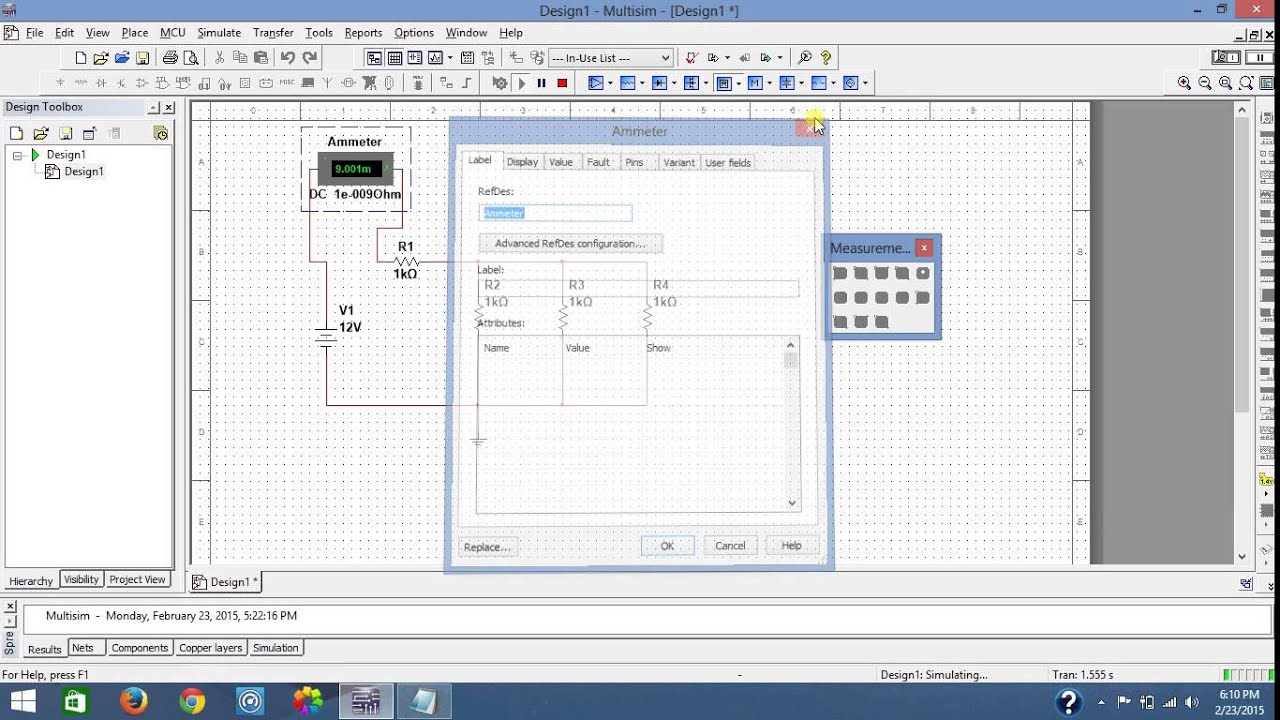
Task: Open the Place menu
Action: pos(134,33)
